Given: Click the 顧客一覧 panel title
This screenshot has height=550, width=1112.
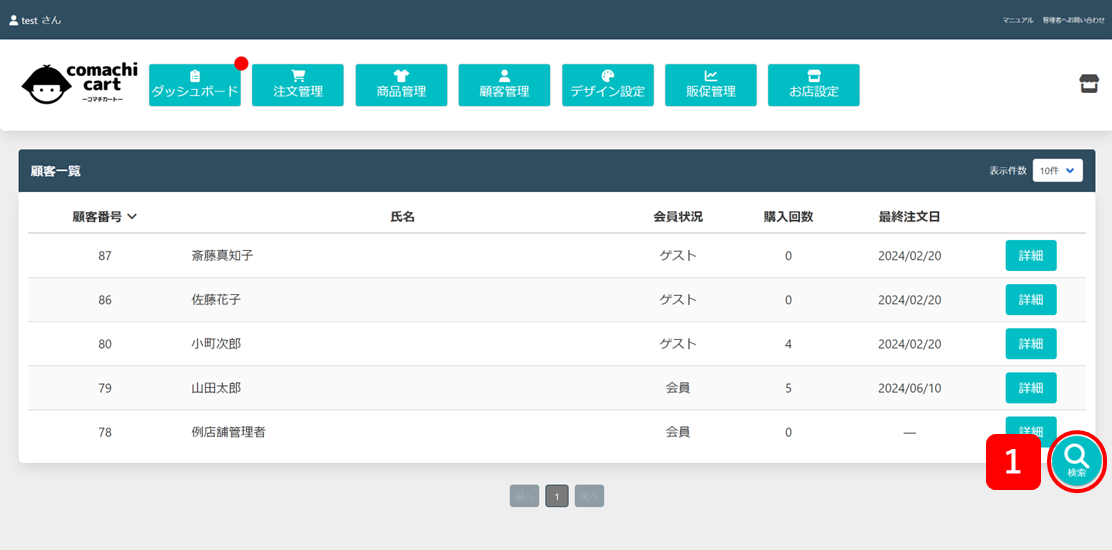Looking at the screenshot, I should pyautogui.click(x=56, y=171).
